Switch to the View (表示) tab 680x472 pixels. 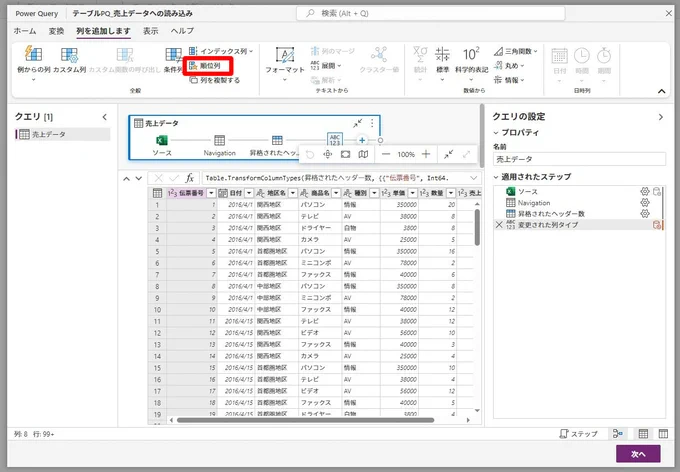(x=150, y=31)
